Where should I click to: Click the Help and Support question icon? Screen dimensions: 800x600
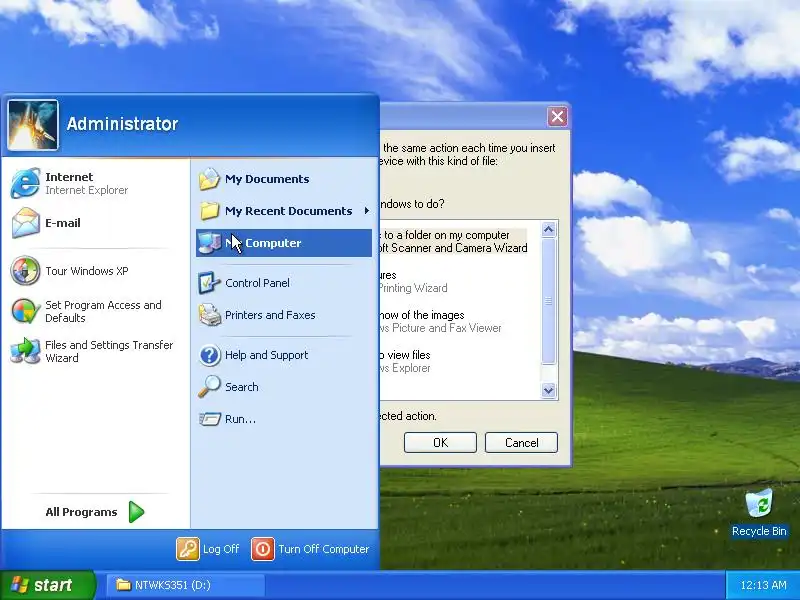pyautogui.click(x=209, y=355)
